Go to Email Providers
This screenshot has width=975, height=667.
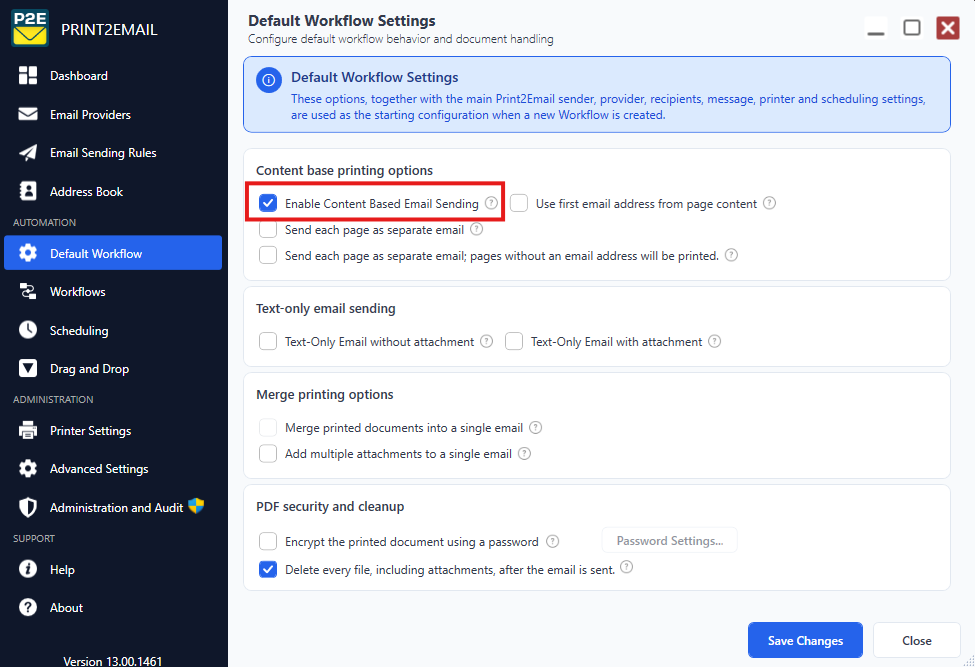(113, 114)
